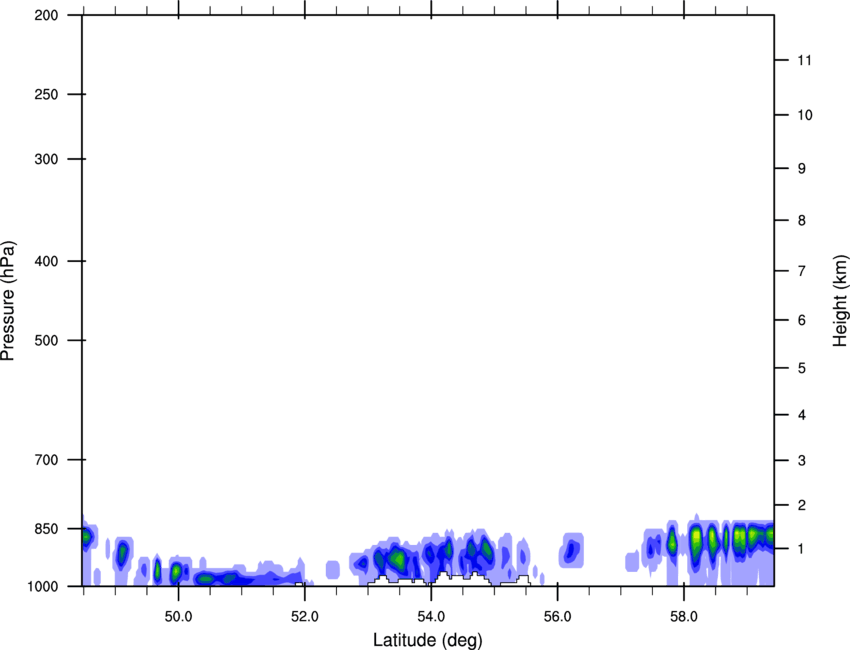Click the 200 pressure axis label

click(46, 15)
